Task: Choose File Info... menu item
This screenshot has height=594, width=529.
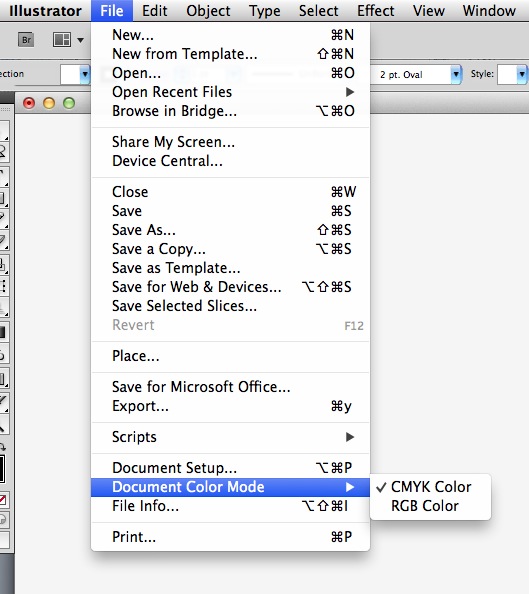Action: (x=230, y=506)
